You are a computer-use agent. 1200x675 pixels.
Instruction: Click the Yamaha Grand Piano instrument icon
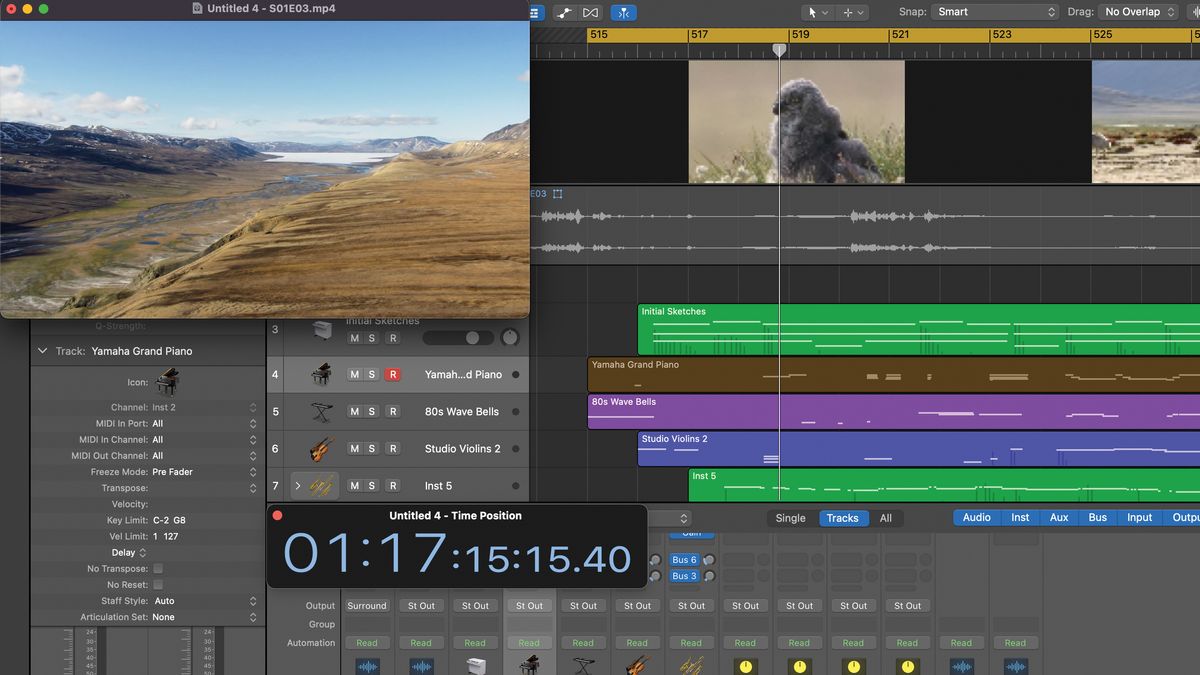322,374
